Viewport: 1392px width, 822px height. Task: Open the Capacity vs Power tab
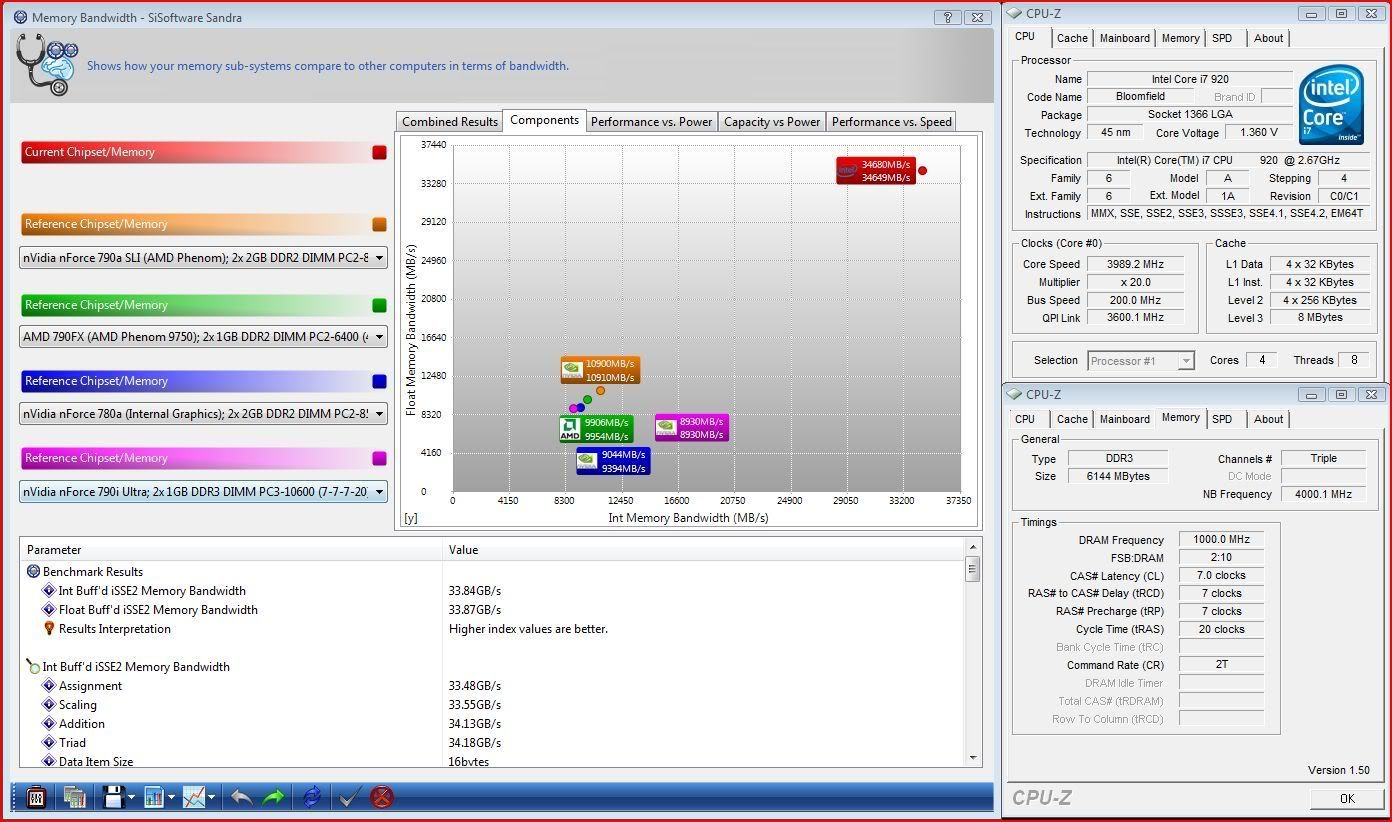(772, 121)
